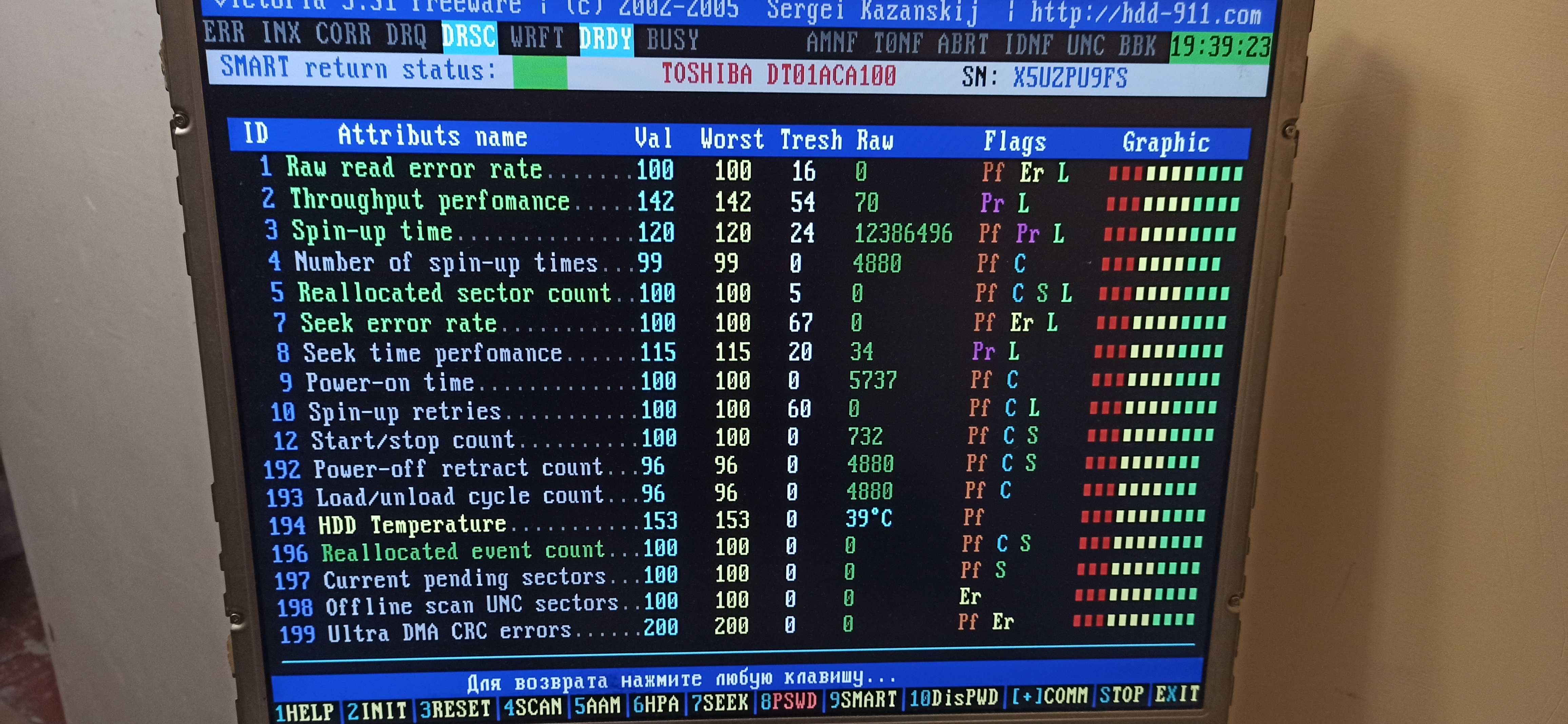The height and width of the screenshot is (724, 1568).
Task: Click the CORR status indicator
Action: (344, 34)
